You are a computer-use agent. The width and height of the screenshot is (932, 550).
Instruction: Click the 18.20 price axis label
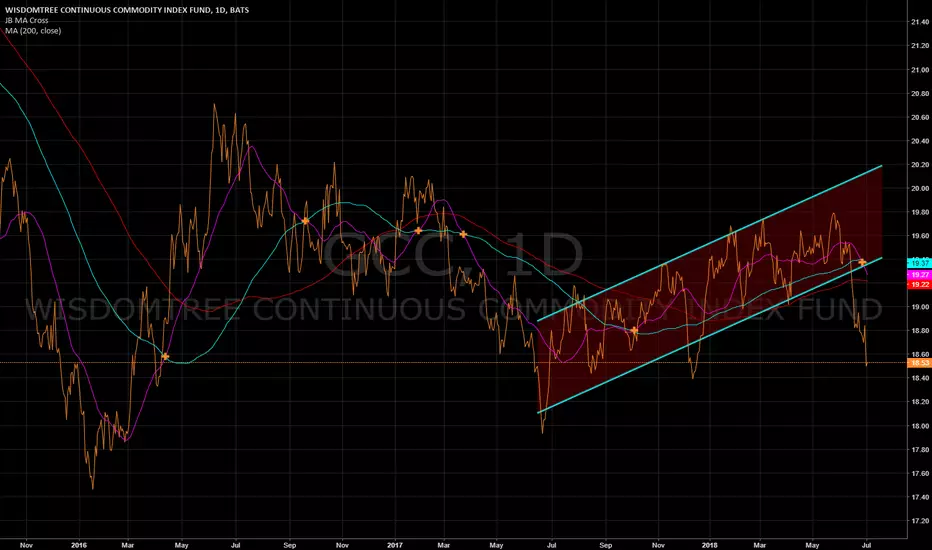[x=920, y=402]
